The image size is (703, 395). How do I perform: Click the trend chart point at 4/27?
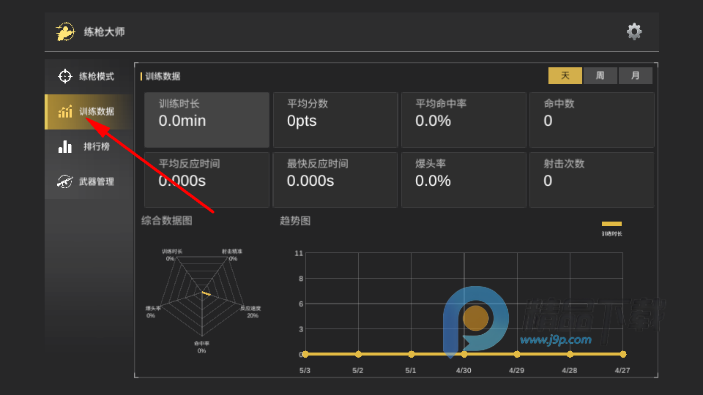(x=623, y=354)
